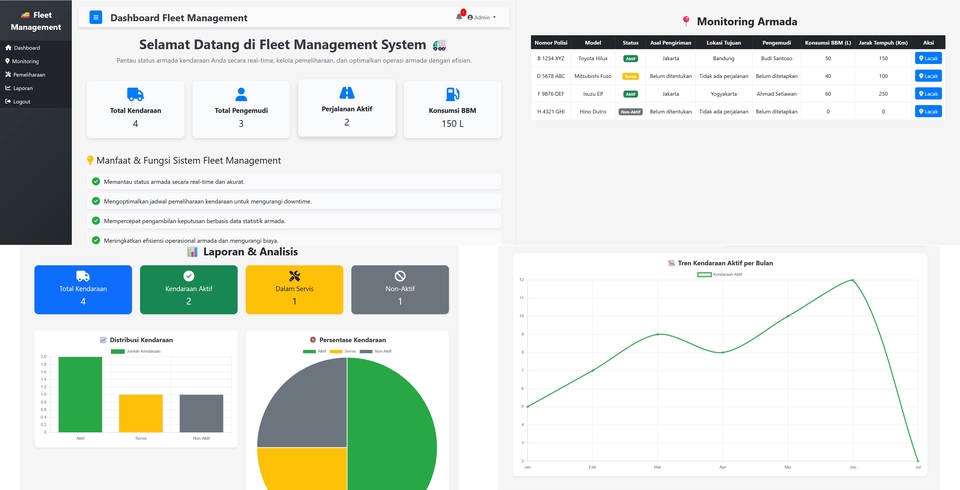Click the truck icon on Total Kendaraan card
Image resolution: width=960 pixels, height=490 pixels.
point(135,94)
